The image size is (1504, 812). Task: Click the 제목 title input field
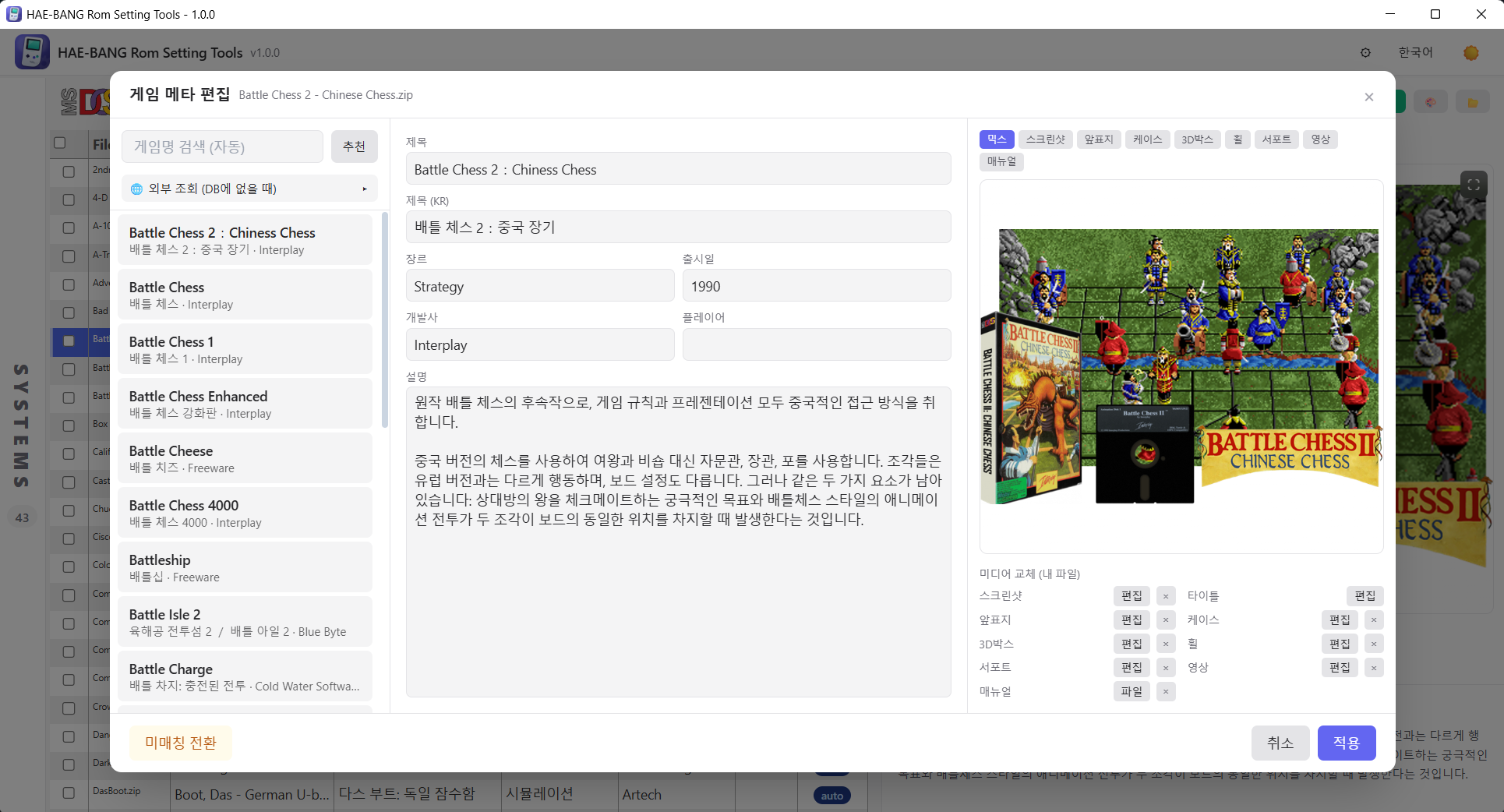point(678,169)
